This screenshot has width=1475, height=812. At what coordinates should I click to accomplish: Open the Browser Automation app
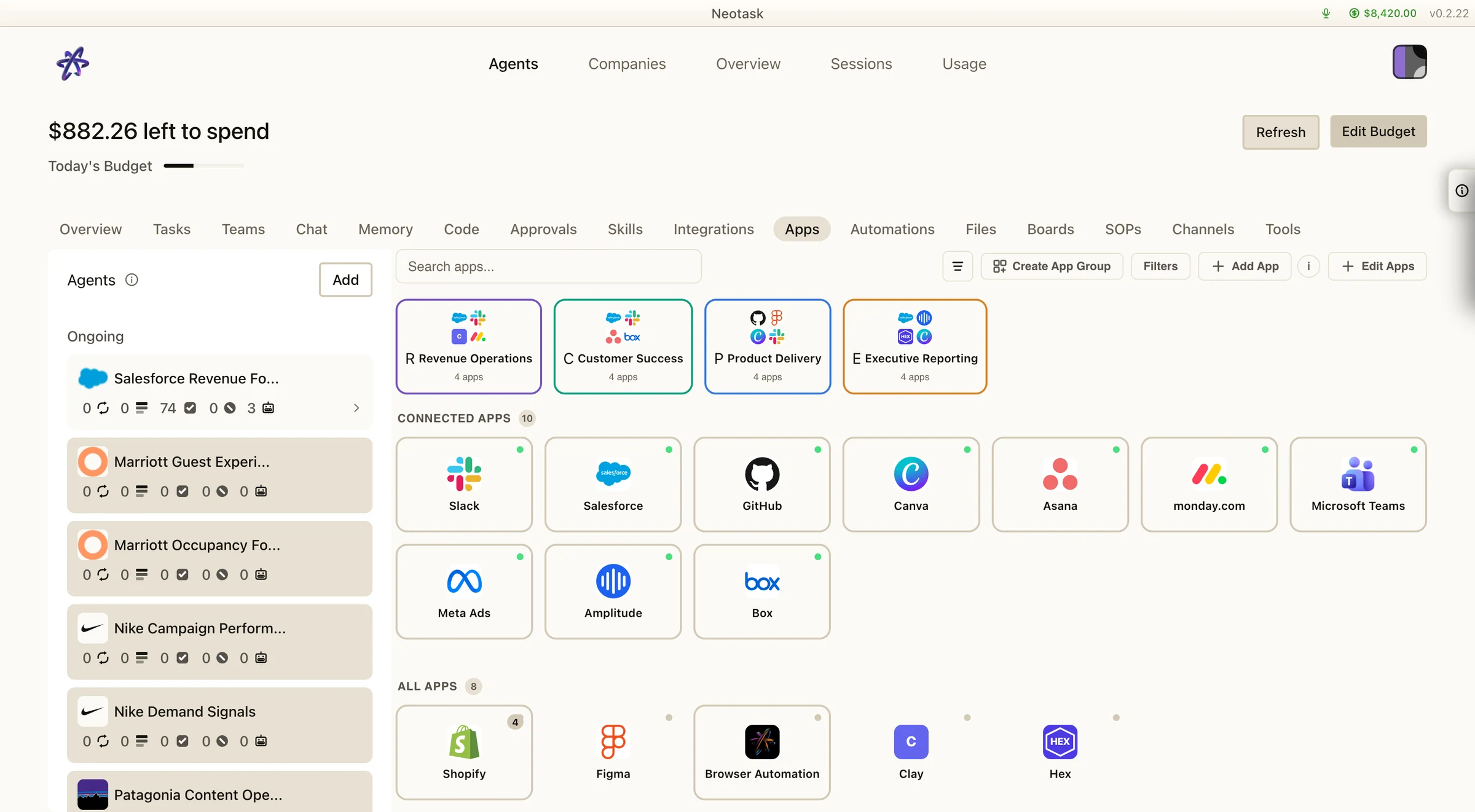tap(762, 752)
